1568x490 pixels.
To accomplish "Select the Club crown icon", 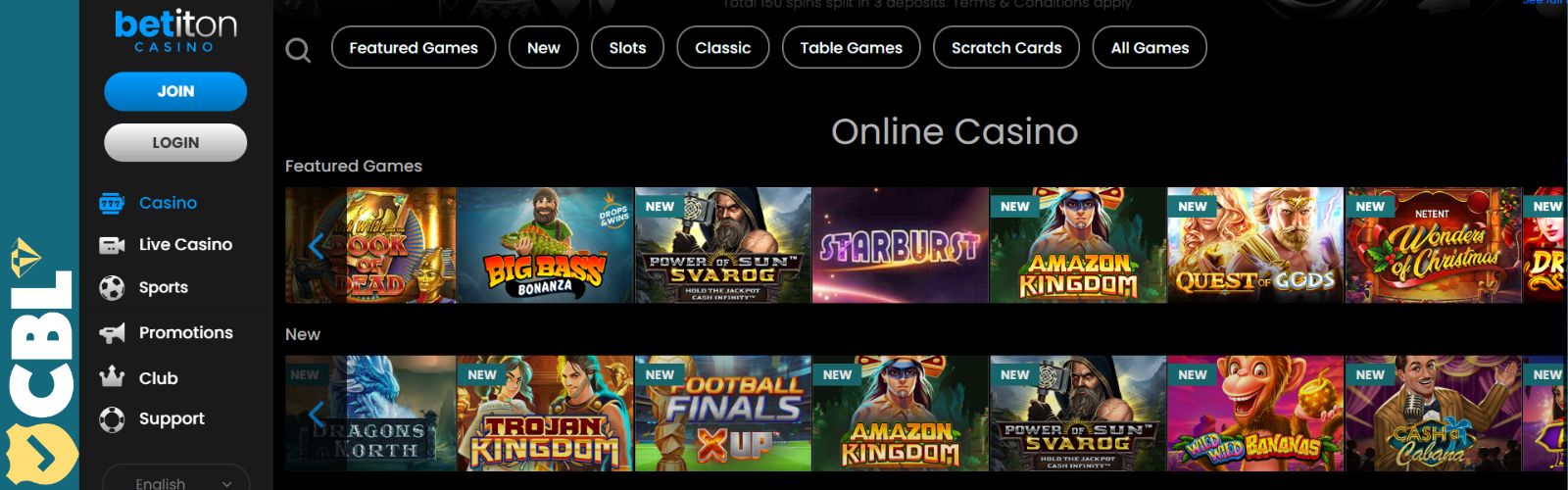I will coord(112,376).
